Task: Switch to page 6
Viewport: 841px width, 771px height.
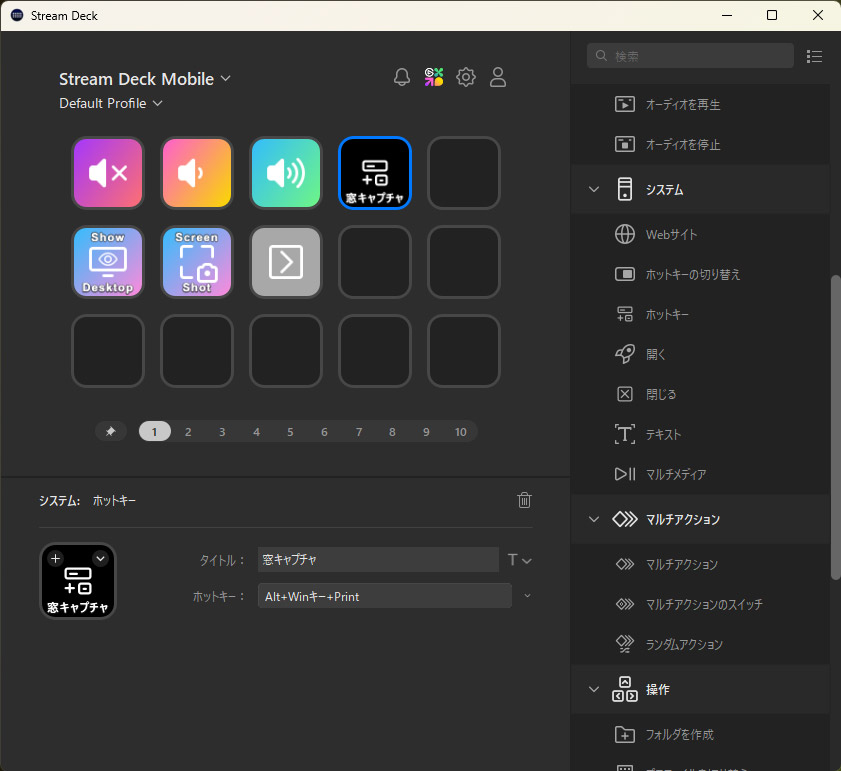Action: coord(324,431)
